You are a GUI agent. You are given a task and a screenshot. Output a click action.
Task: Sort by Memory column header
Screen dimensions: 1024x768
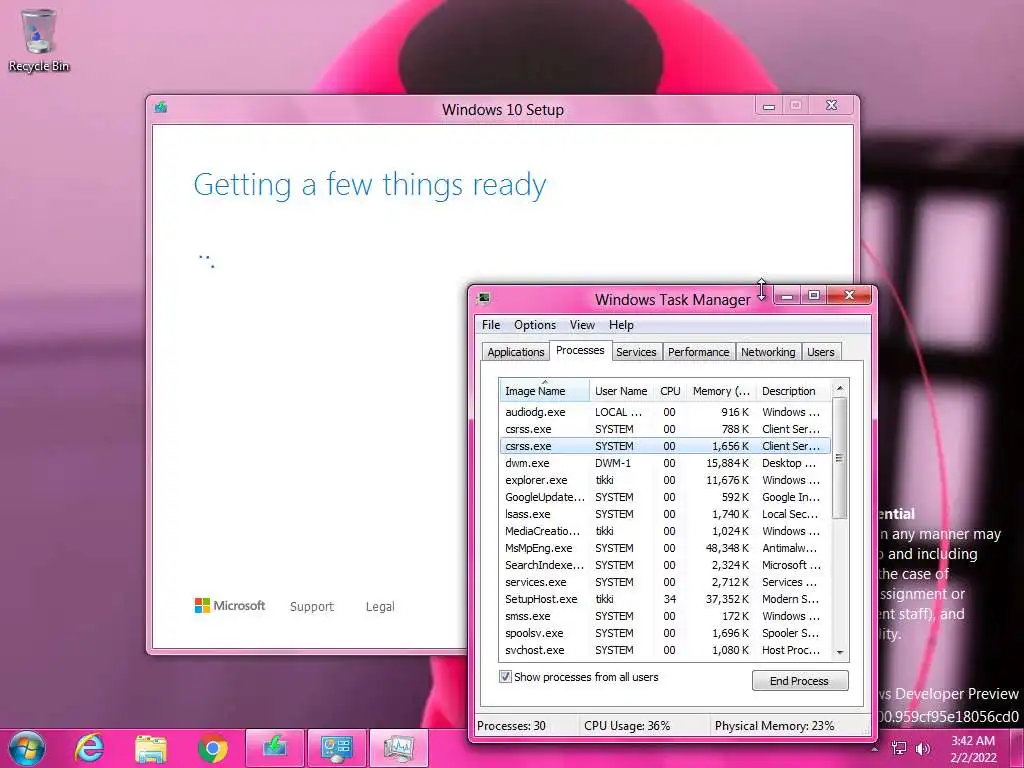click(x=721, y=391)
